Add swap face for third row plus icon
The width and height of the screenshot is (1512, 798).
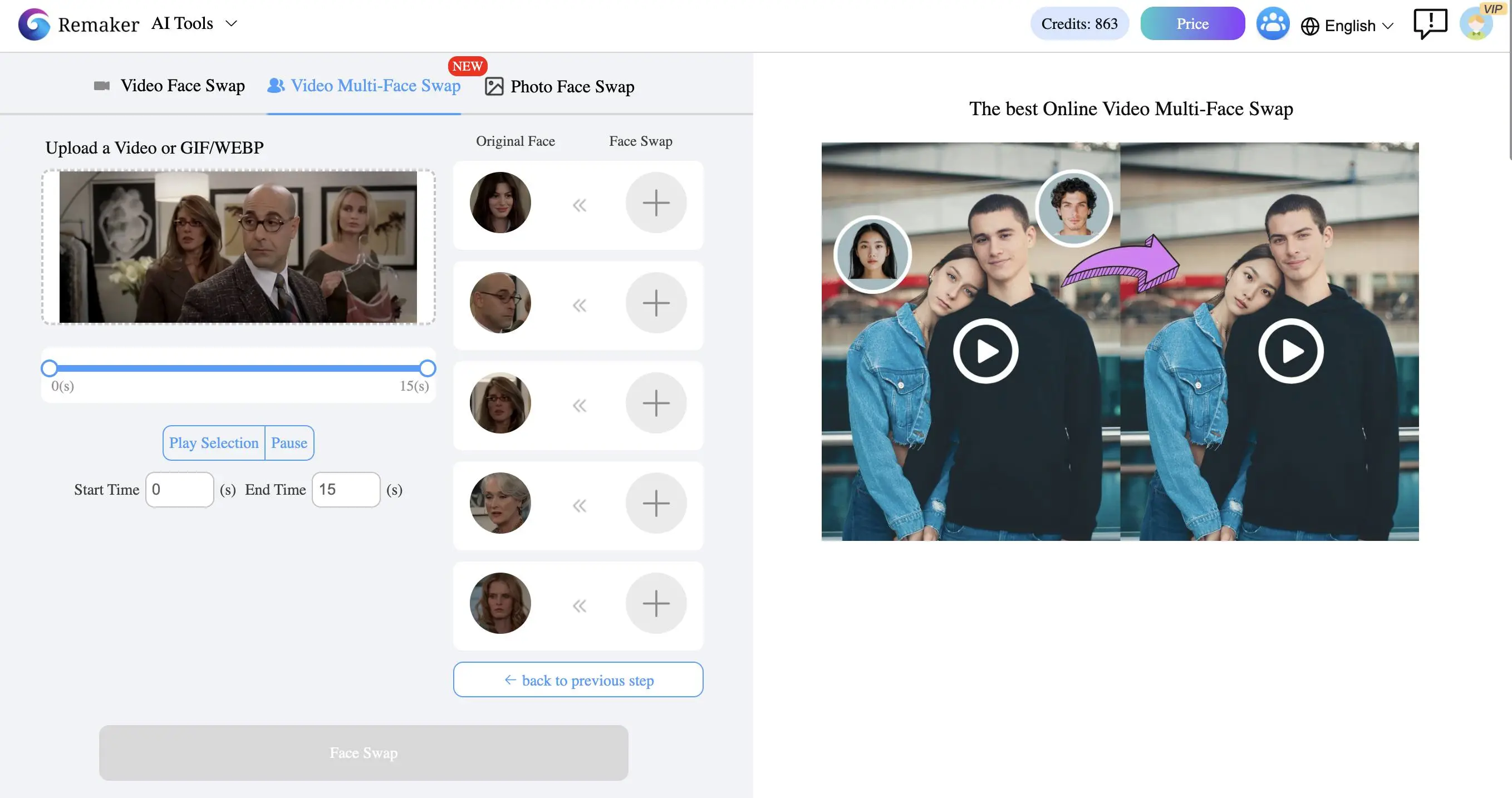656,403
